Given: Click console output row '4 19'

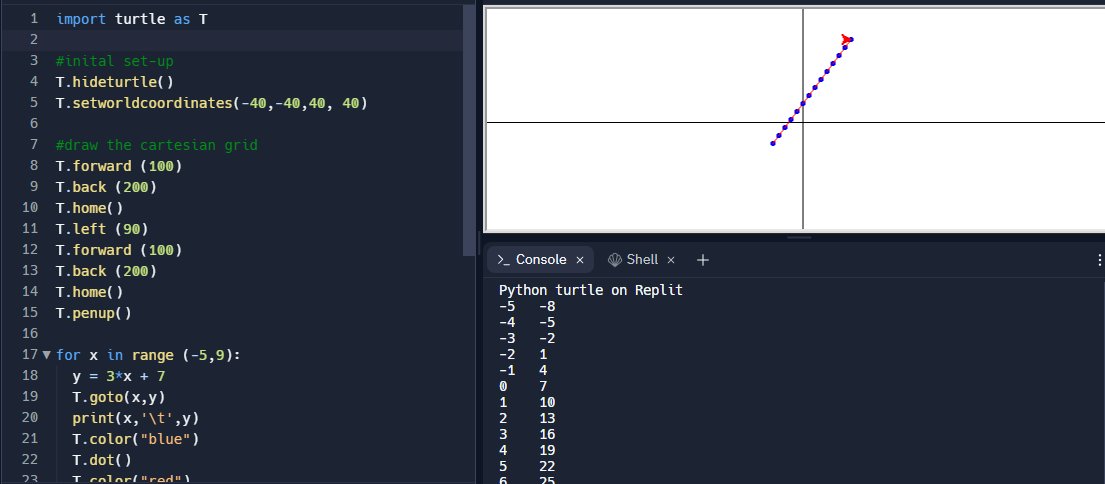Looking at the screenshot, I should click(527, 450).
